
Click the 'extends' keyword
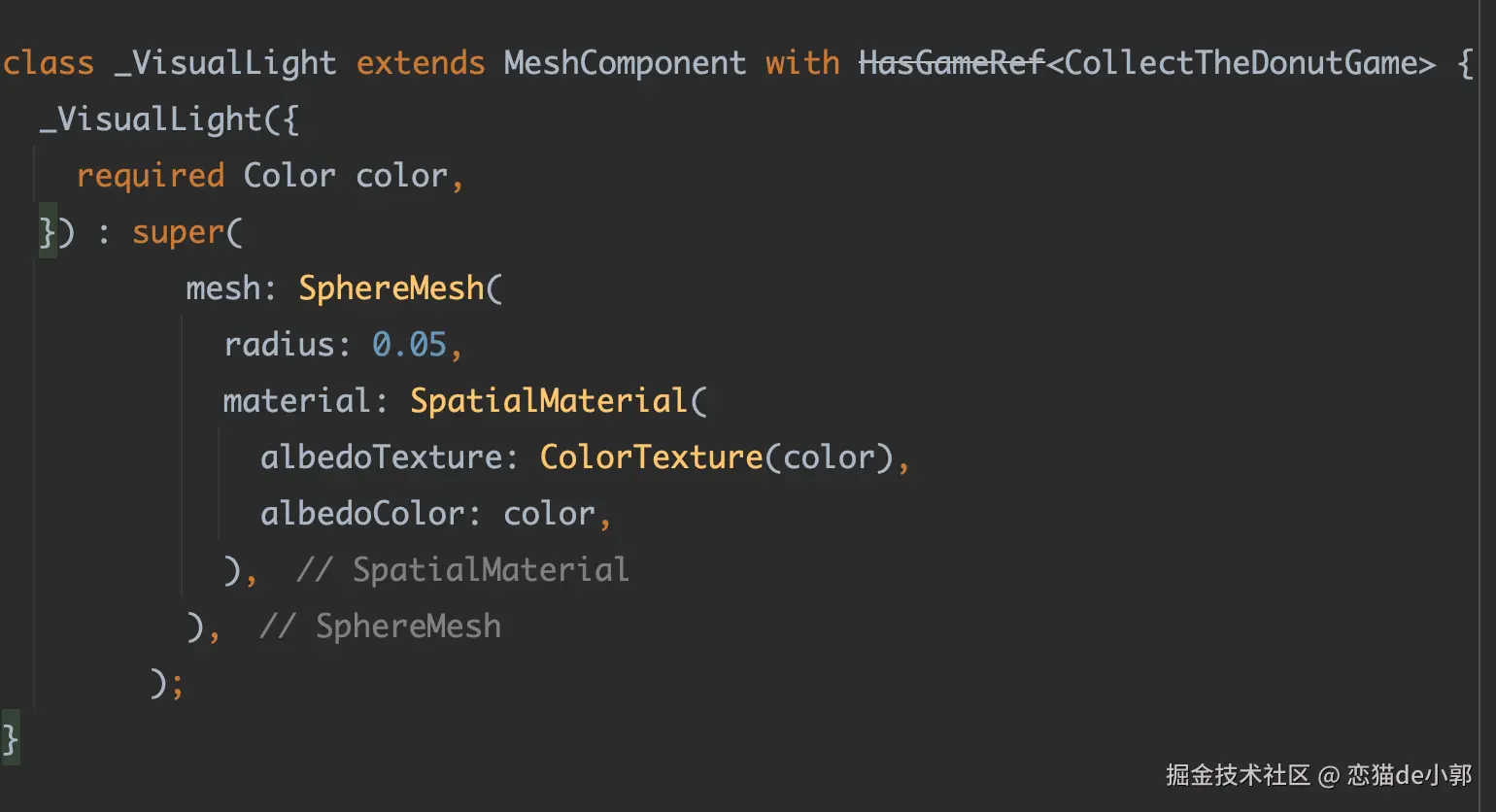[421, 64]
